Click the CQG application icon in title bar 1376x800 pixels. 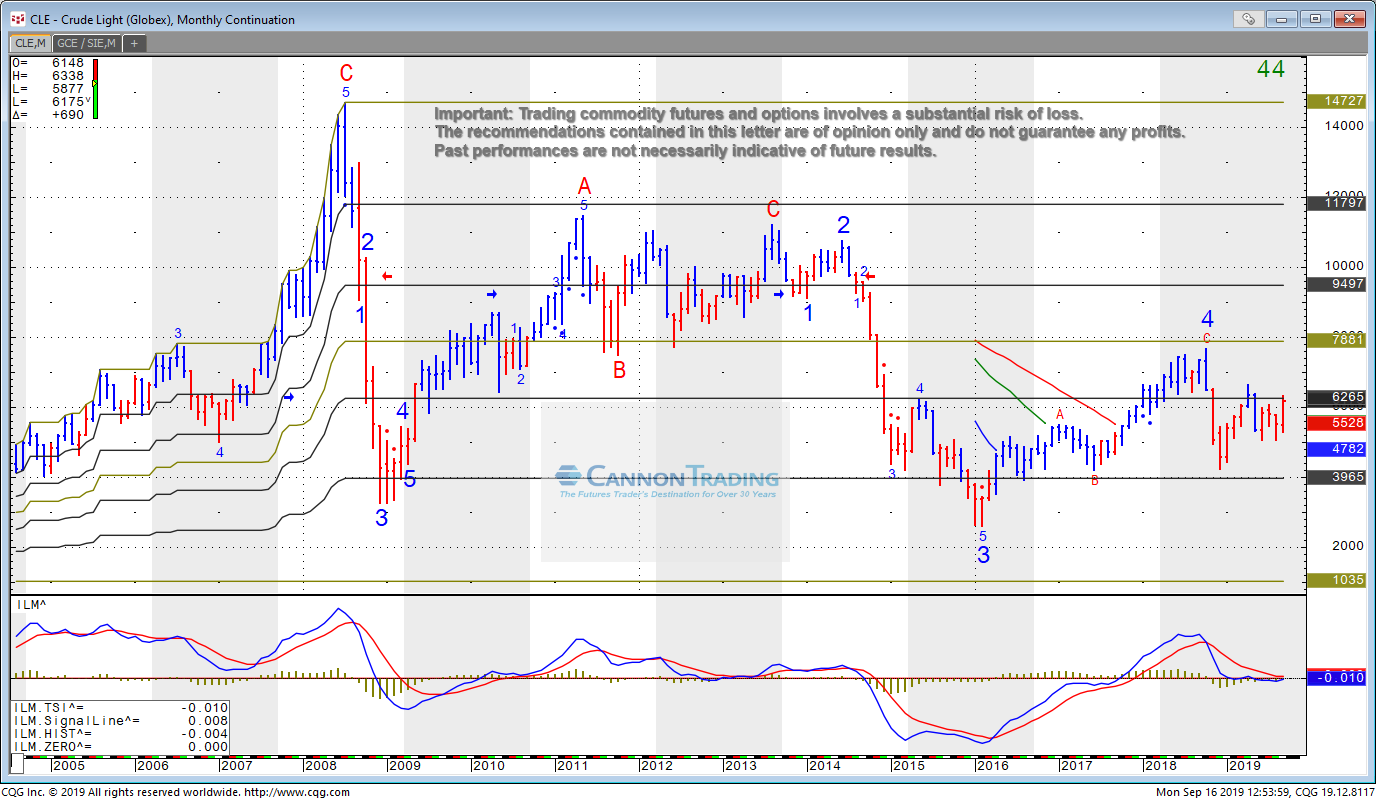(x=17, y=19)
